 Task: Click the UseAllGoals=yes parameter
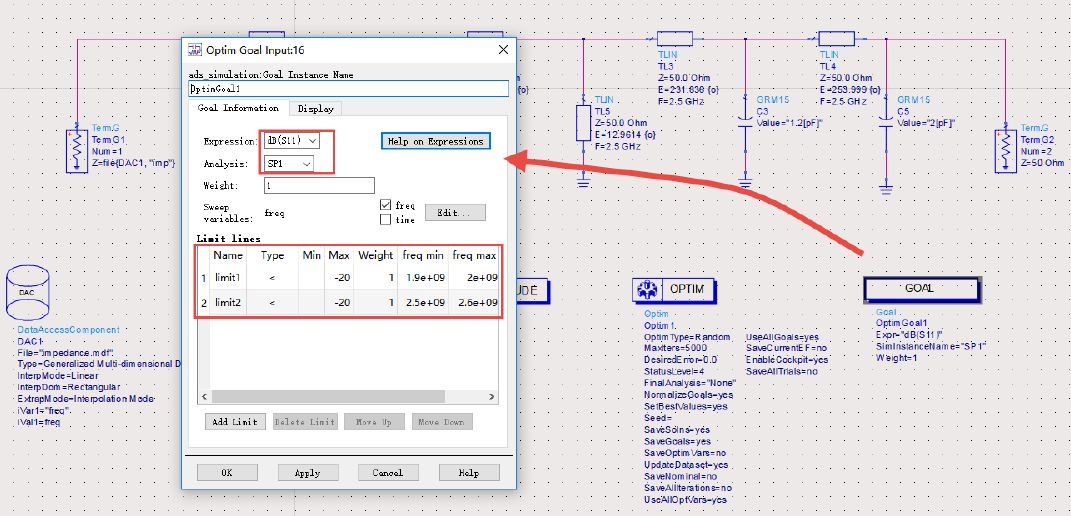click(x=782, y=337)
